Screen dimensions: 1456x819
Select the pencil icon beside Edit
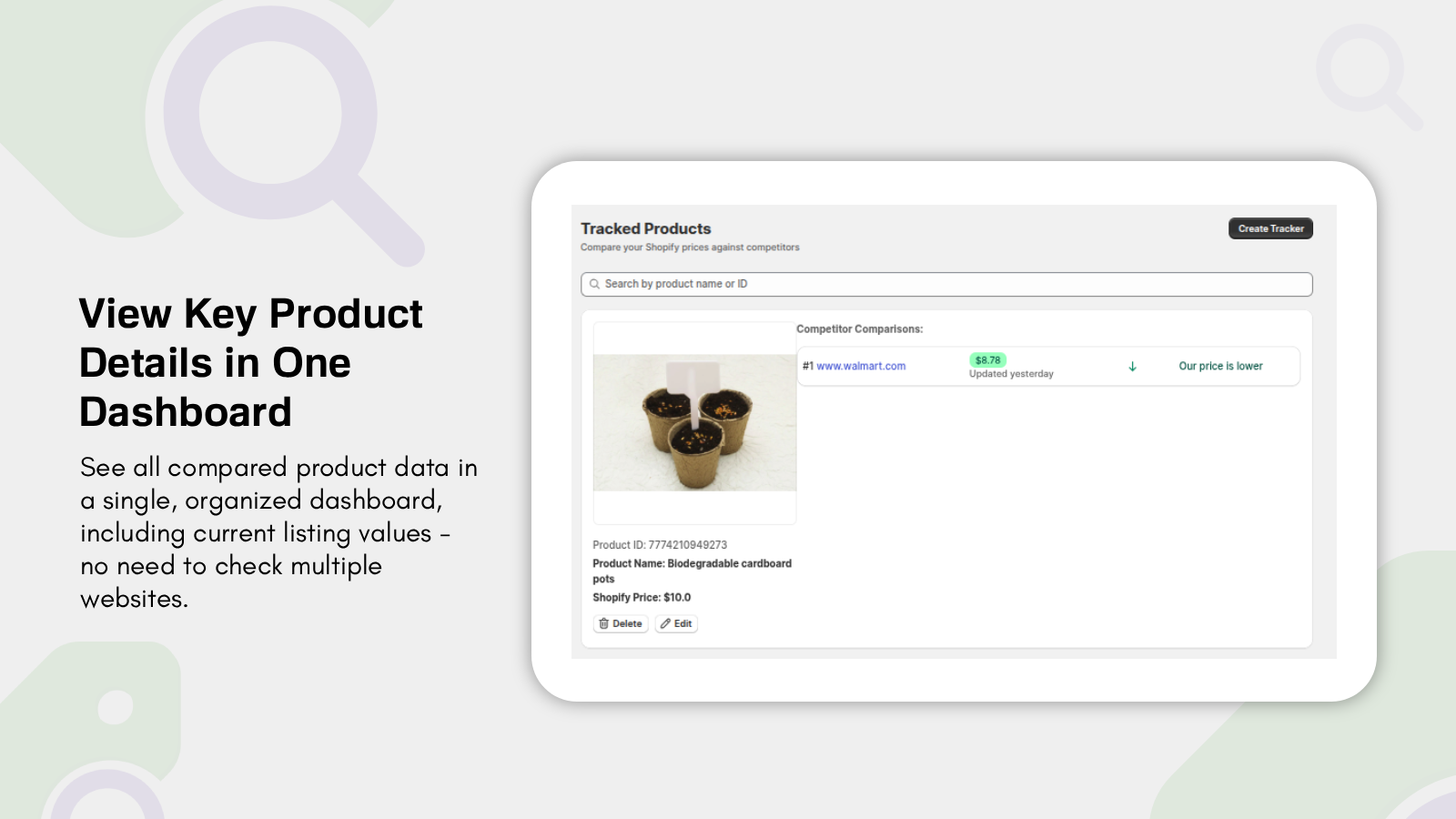(665, 623)
